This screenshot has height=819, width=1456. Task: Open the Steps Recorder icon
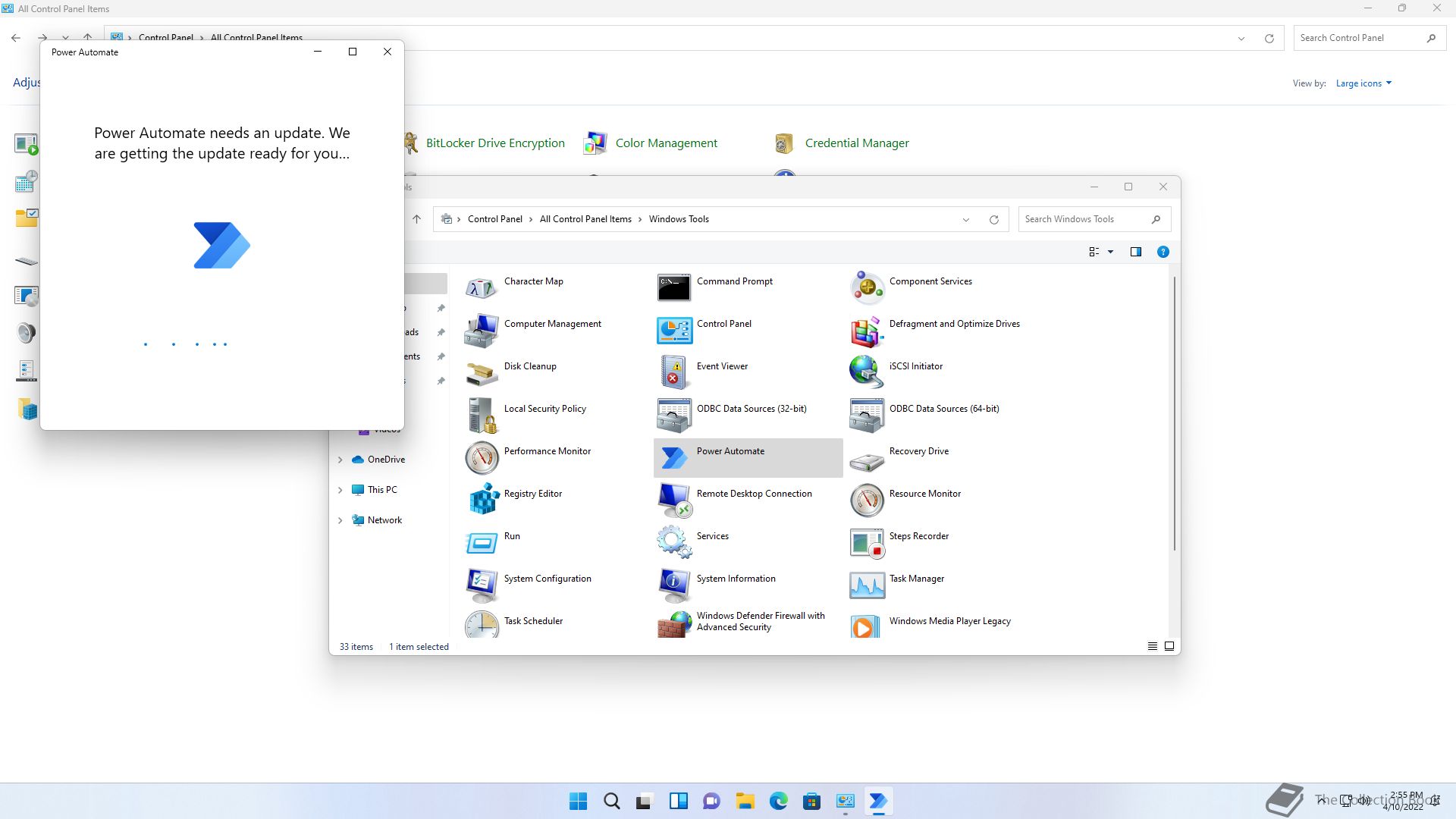tap(866, 543)
